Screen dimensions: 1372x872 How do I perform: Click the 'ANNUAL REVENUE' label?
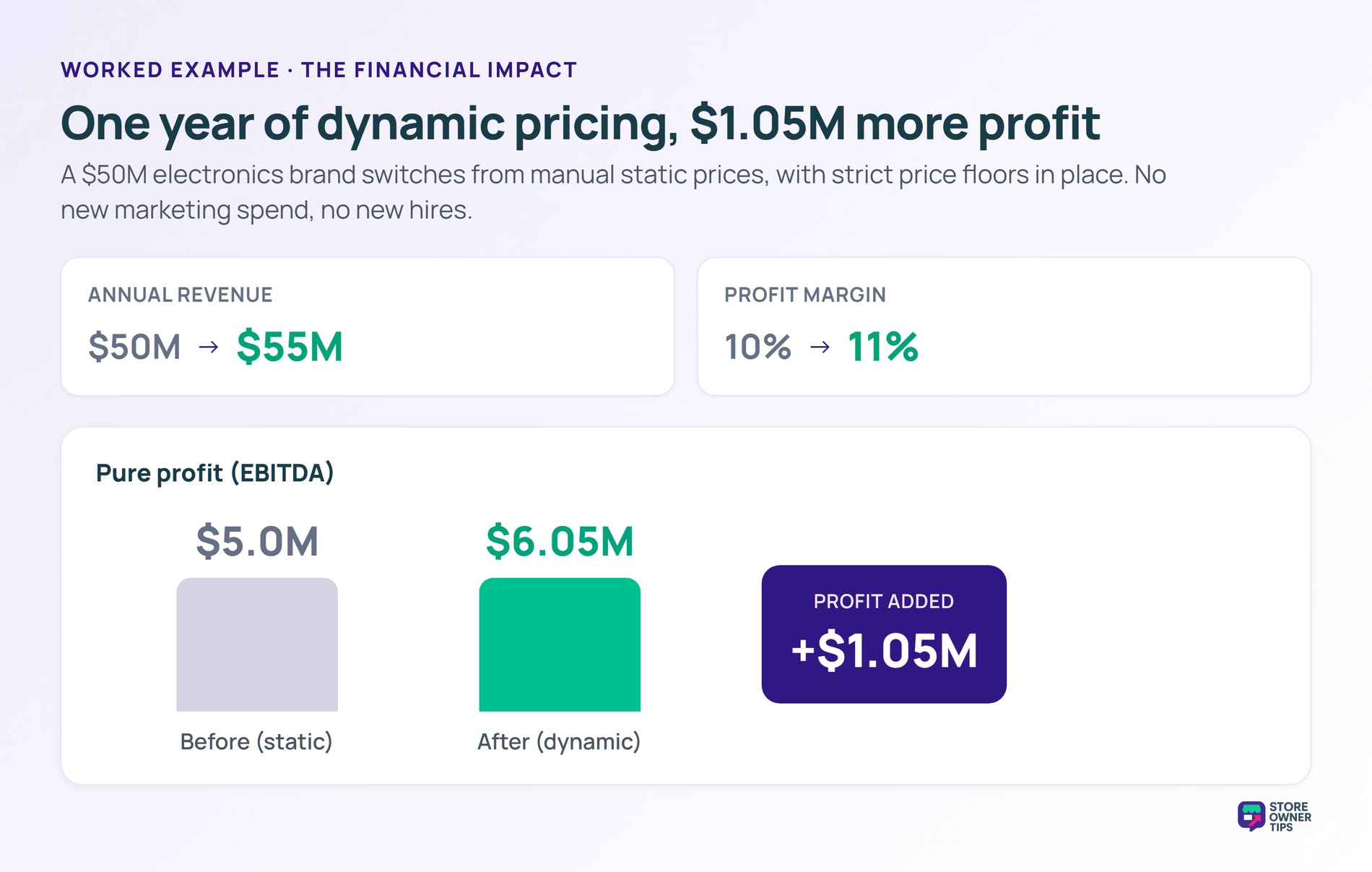(181, 295)
